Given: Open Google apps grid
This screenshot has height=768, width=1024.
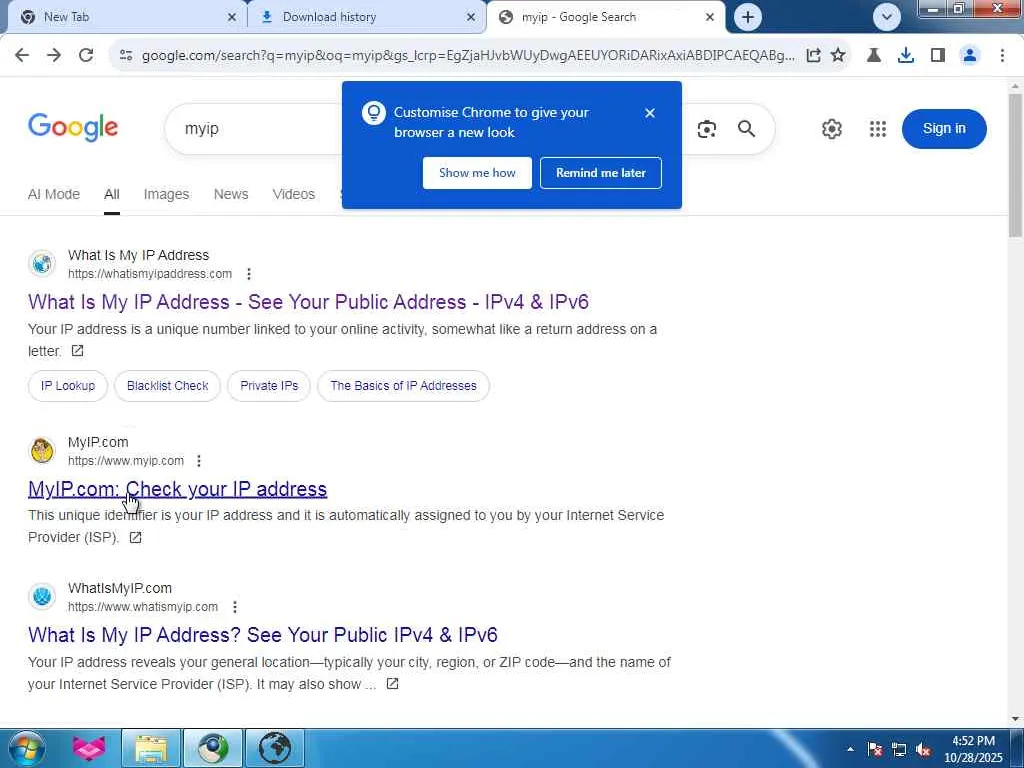Looking at the screenshot, I should pos(878,129).
